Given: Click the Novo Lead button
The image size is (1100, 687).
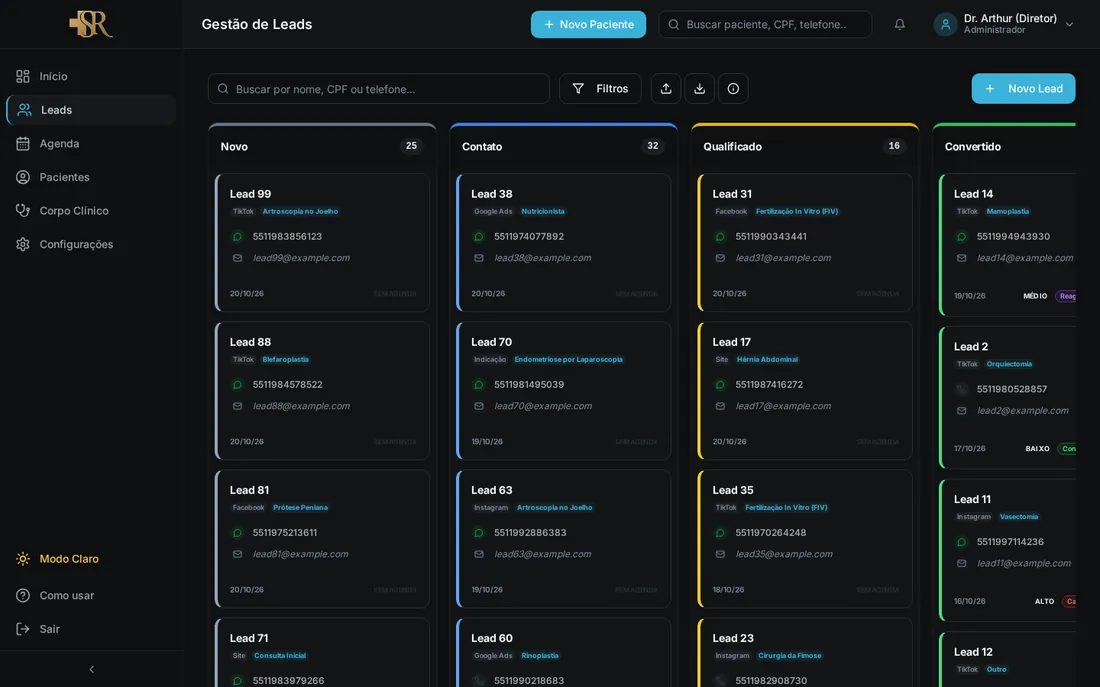Looking at the screenshot, I should click(x=1024, y=89).
